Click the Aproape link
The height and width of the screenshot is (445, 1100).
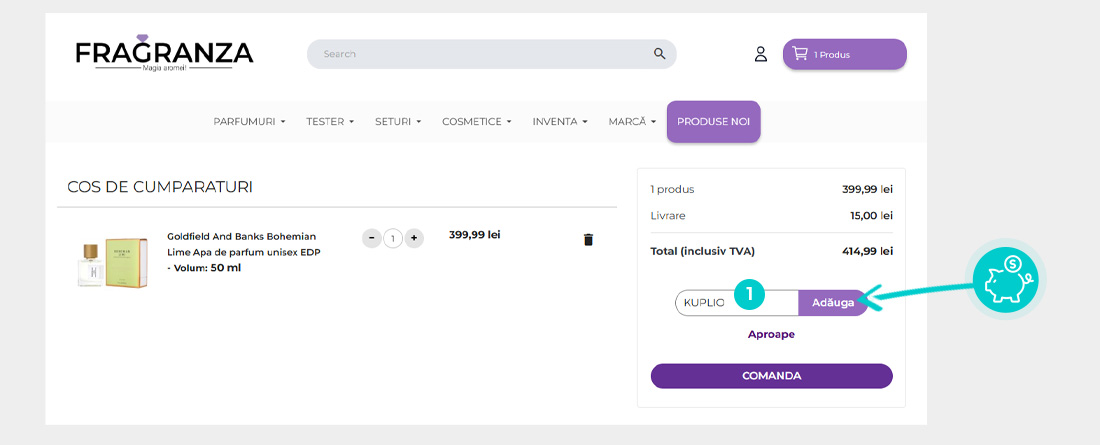pyautogui.click(x=771, y=334)
